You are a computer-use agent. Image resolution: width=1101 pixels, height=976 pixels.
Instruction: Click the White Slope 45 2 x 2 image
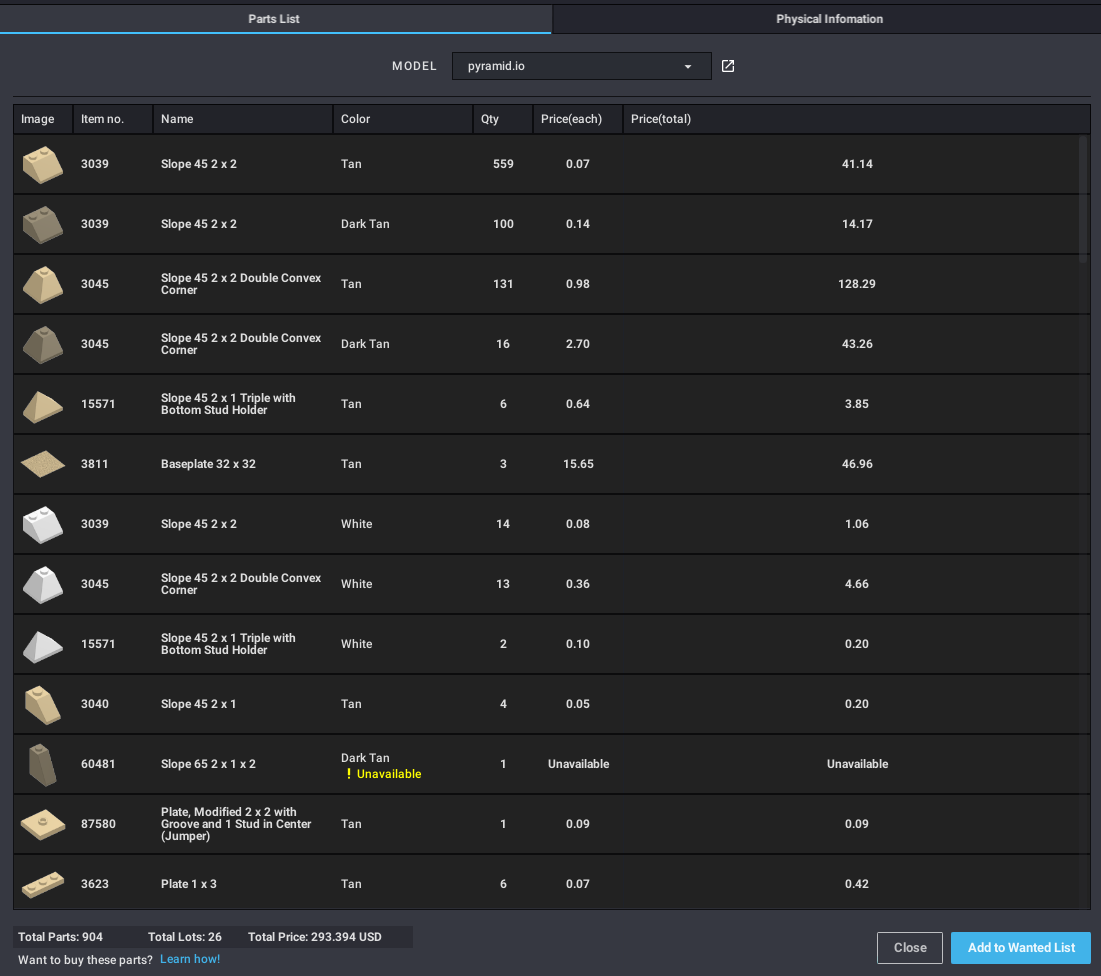coord(42,524)
